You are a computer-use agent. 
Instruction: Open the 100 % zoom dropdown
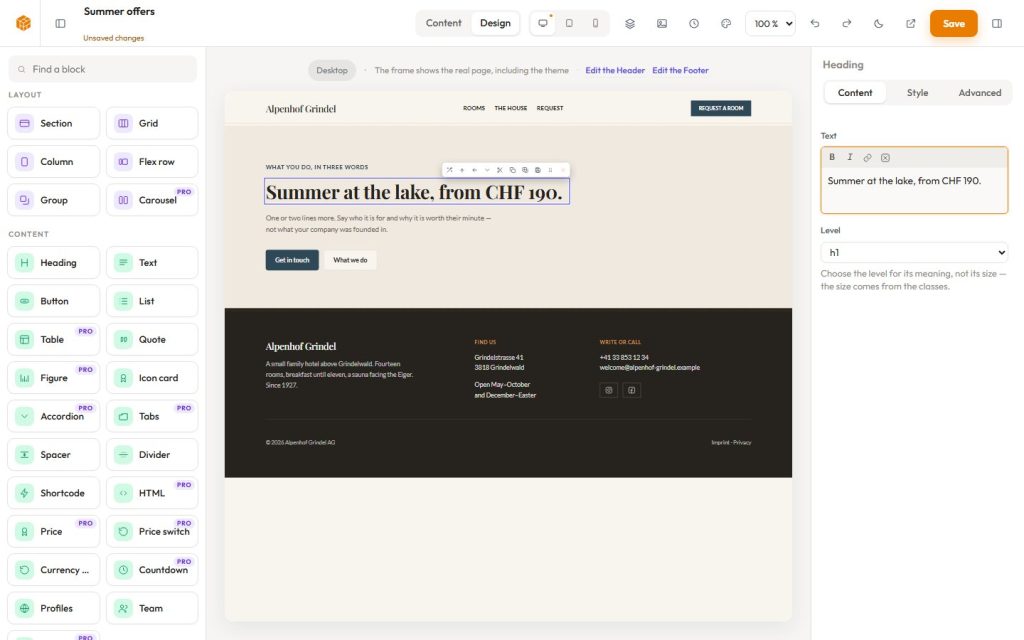[771, 24]
